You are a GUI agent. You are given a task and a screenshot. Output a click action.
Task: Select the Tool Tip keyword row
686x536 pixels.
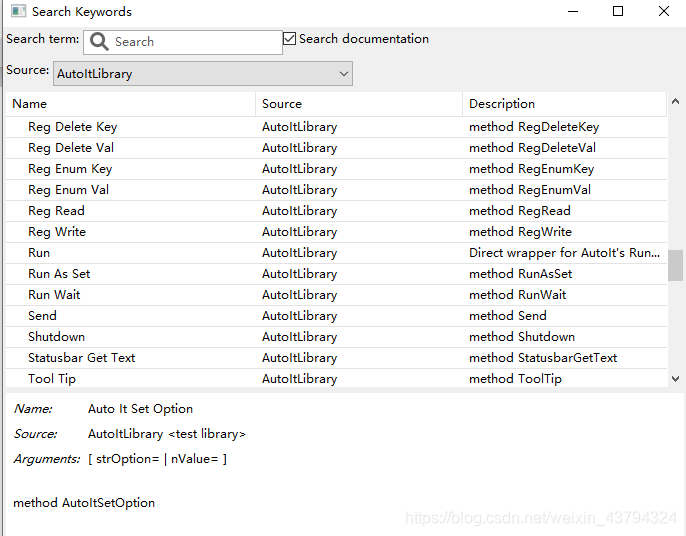point(336,378)
